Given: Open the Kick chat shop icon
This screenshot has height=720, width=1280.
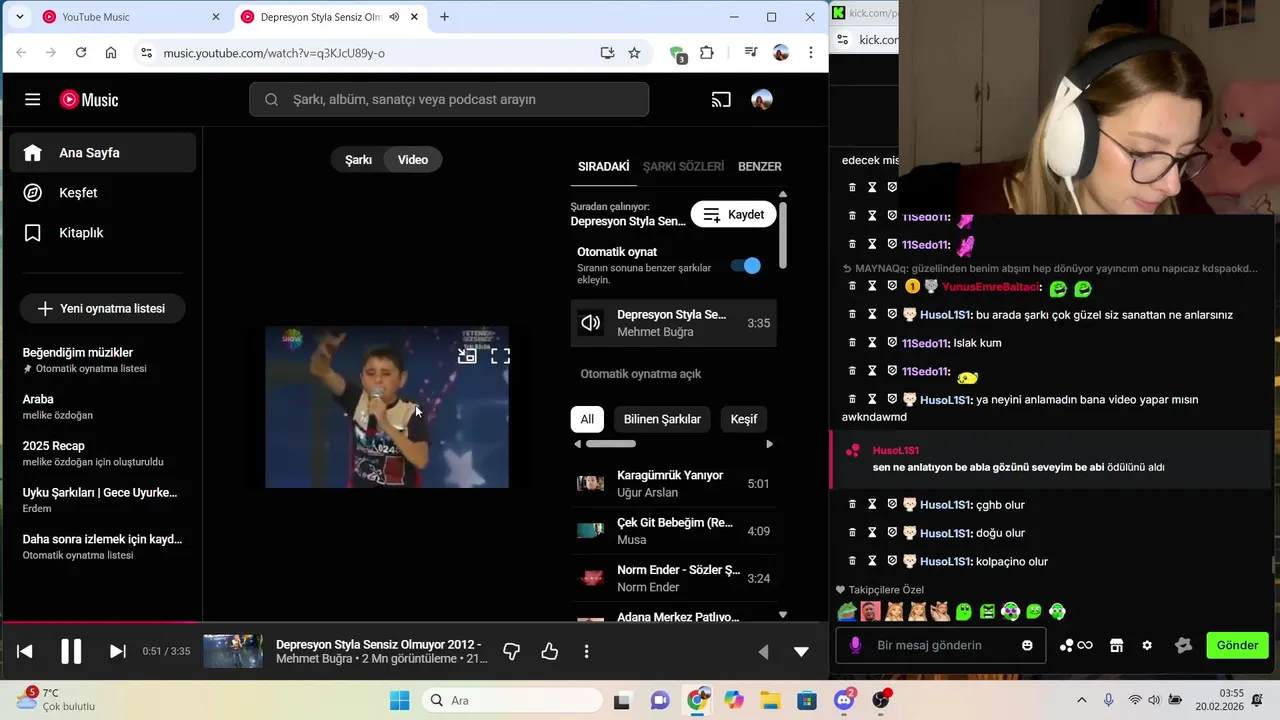Looking at the screenshot, I should tap(1116, 645).
